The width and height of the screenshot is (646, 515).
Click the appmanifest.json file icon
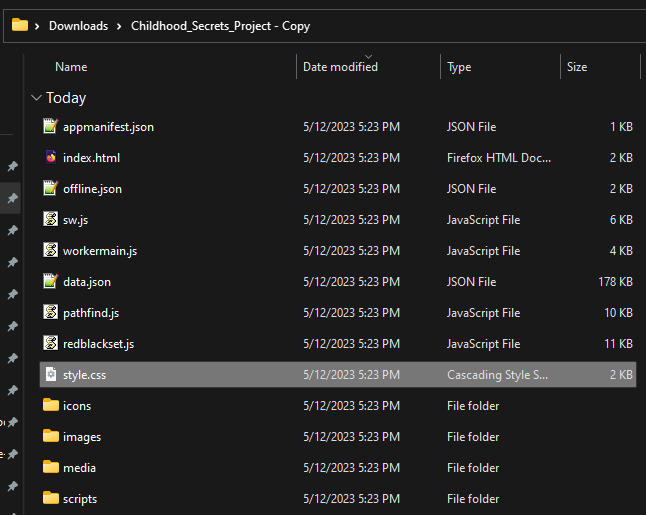51,127
